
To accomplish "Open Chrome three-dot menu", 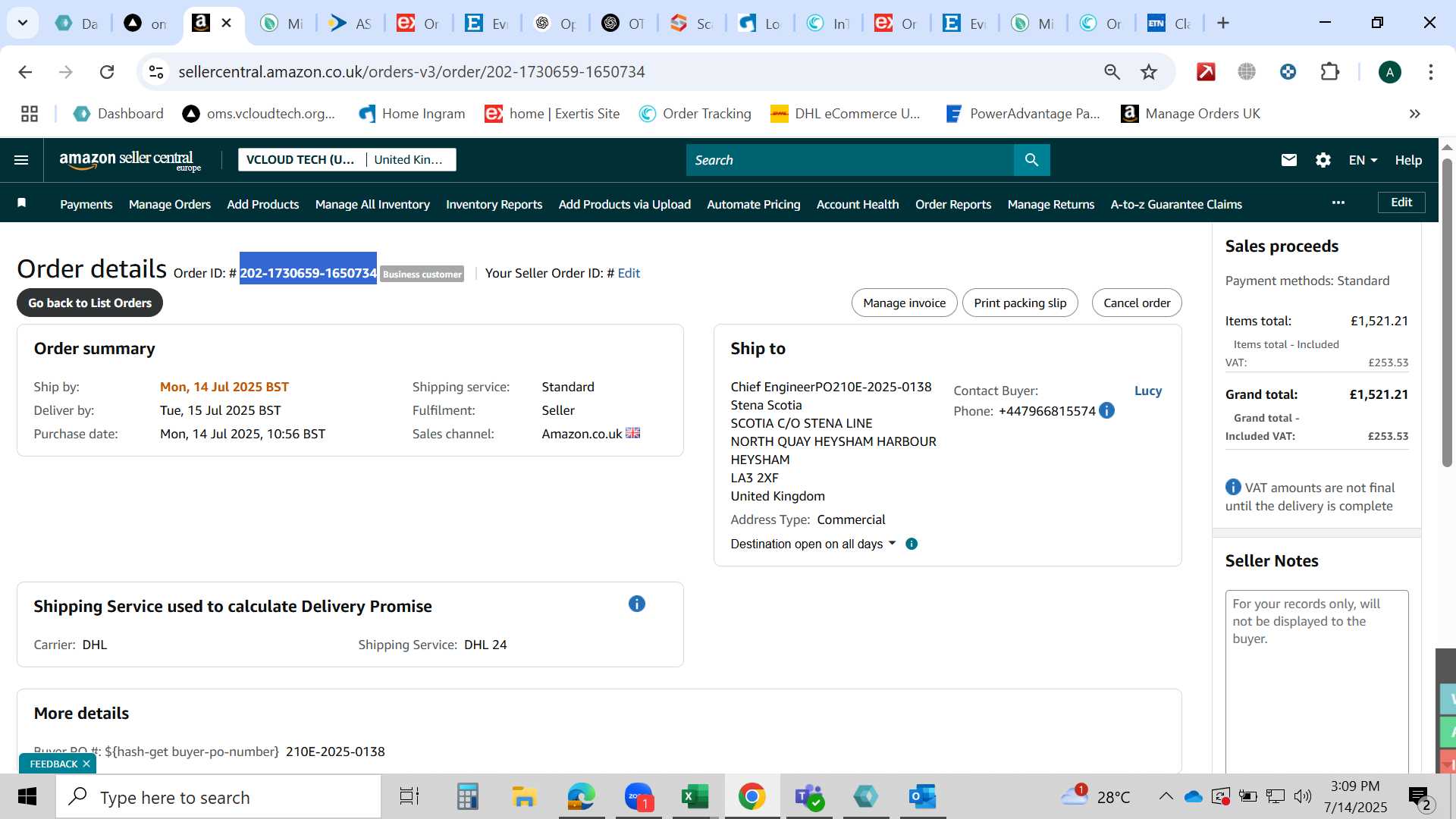I will coord(1431,72).
